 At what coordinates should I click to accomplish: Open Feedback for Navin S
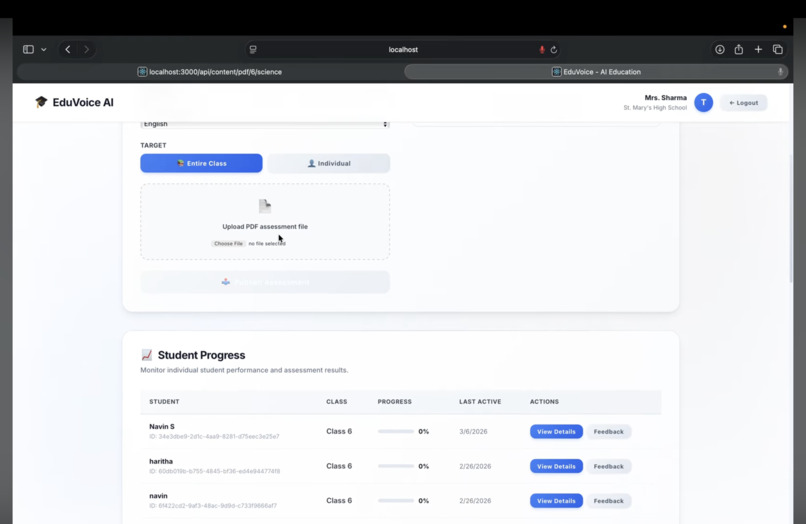tap(609, 431)
